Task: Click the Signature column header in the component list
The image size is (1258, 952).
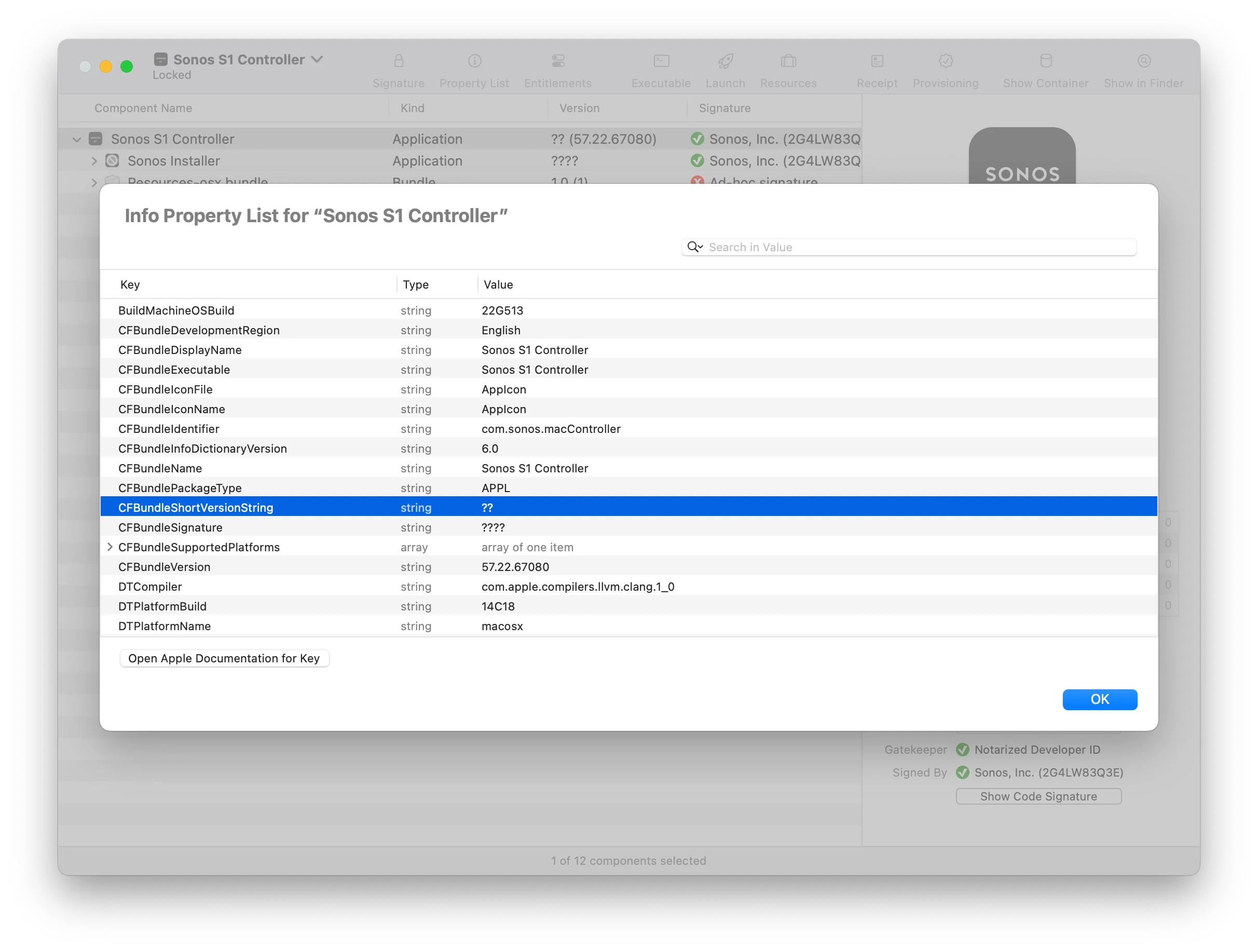Action: click(x=724, y=108)
